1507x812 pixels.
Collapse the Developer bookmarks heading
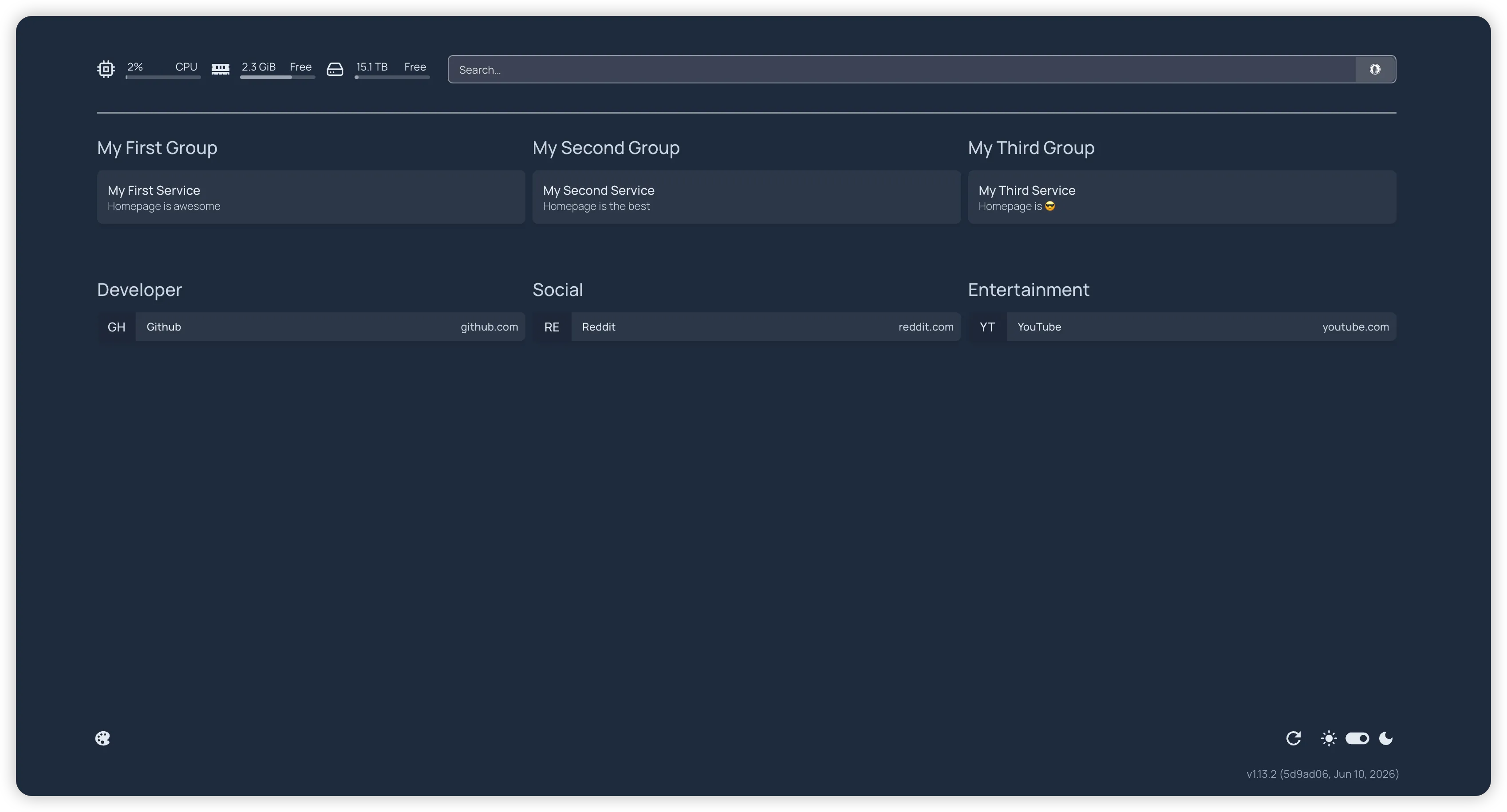(139, 290)
